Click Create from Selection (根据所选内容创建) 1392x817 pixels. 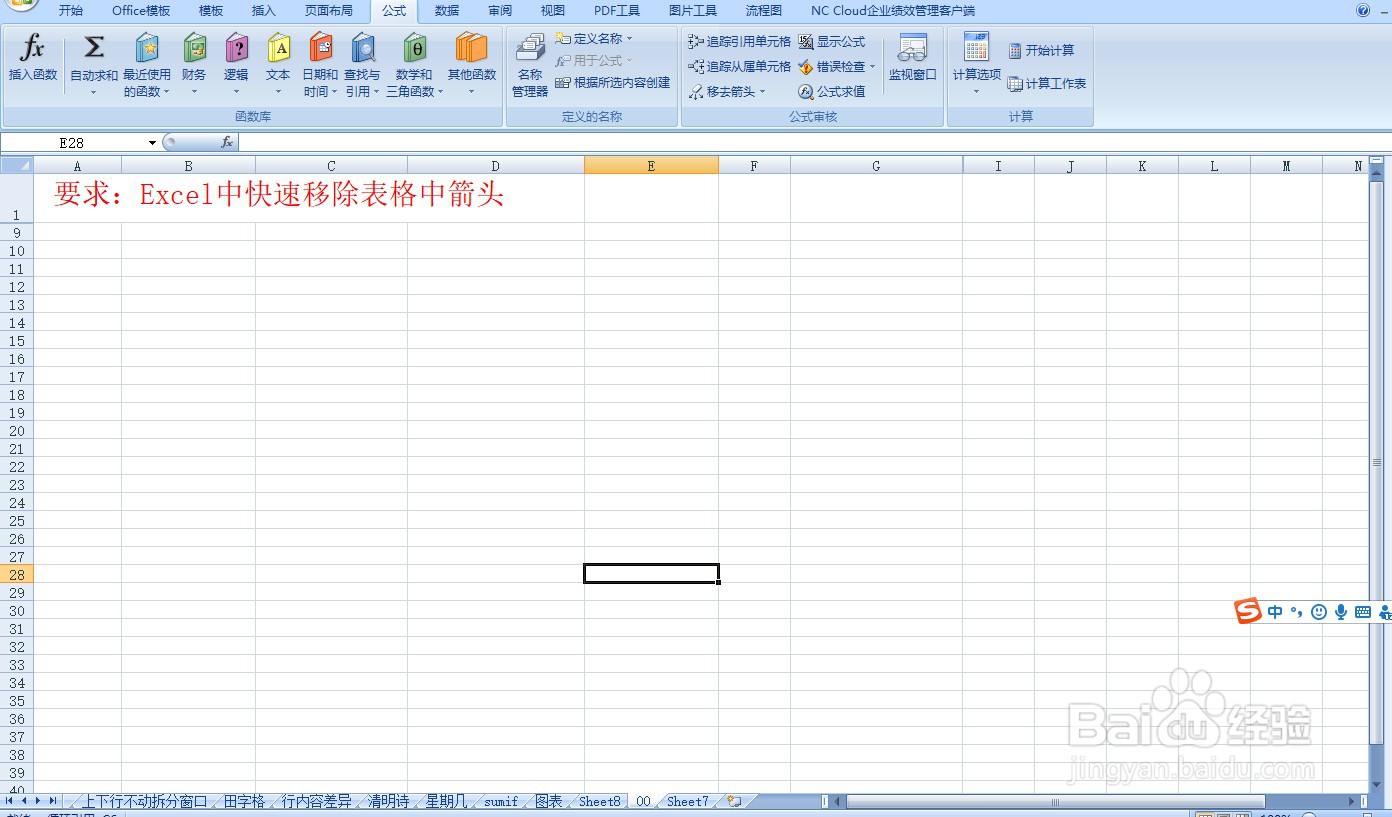point(613,83)
